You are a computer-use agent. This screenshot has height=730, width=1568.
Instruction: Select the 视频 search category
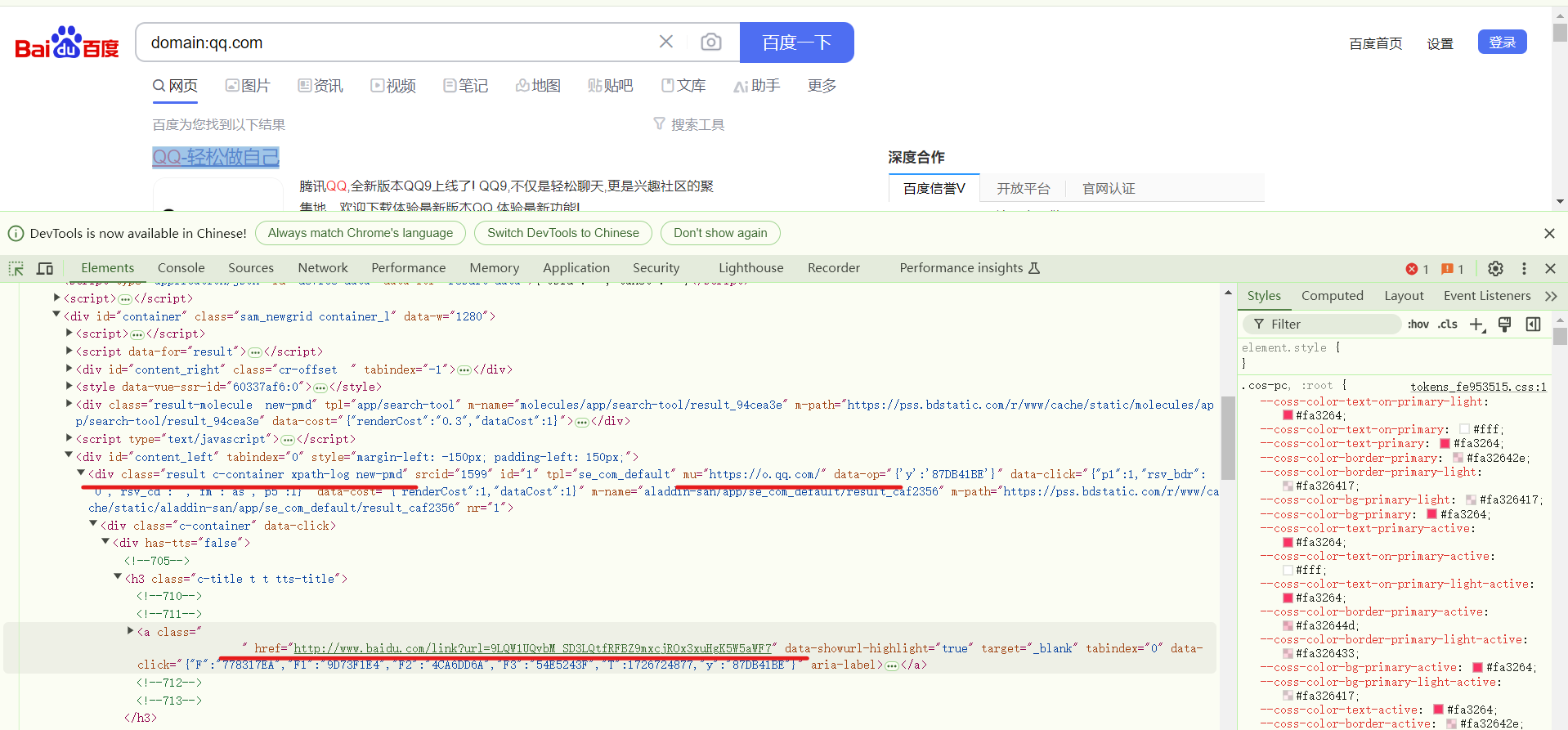[x=393, y=86]
